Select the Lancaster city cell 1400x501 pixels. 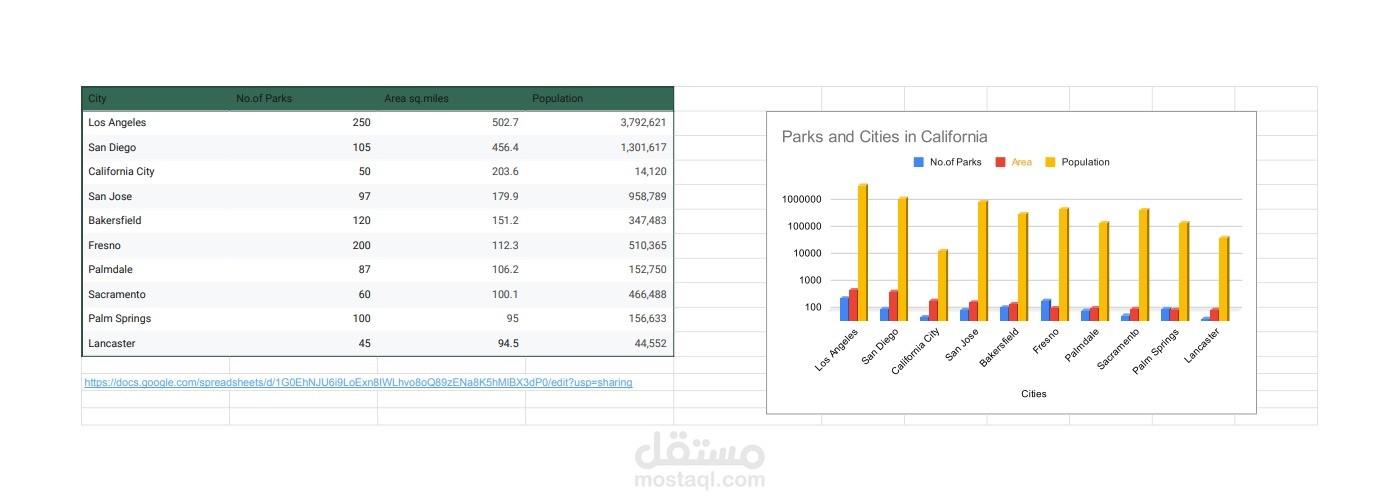pos(111,343)
